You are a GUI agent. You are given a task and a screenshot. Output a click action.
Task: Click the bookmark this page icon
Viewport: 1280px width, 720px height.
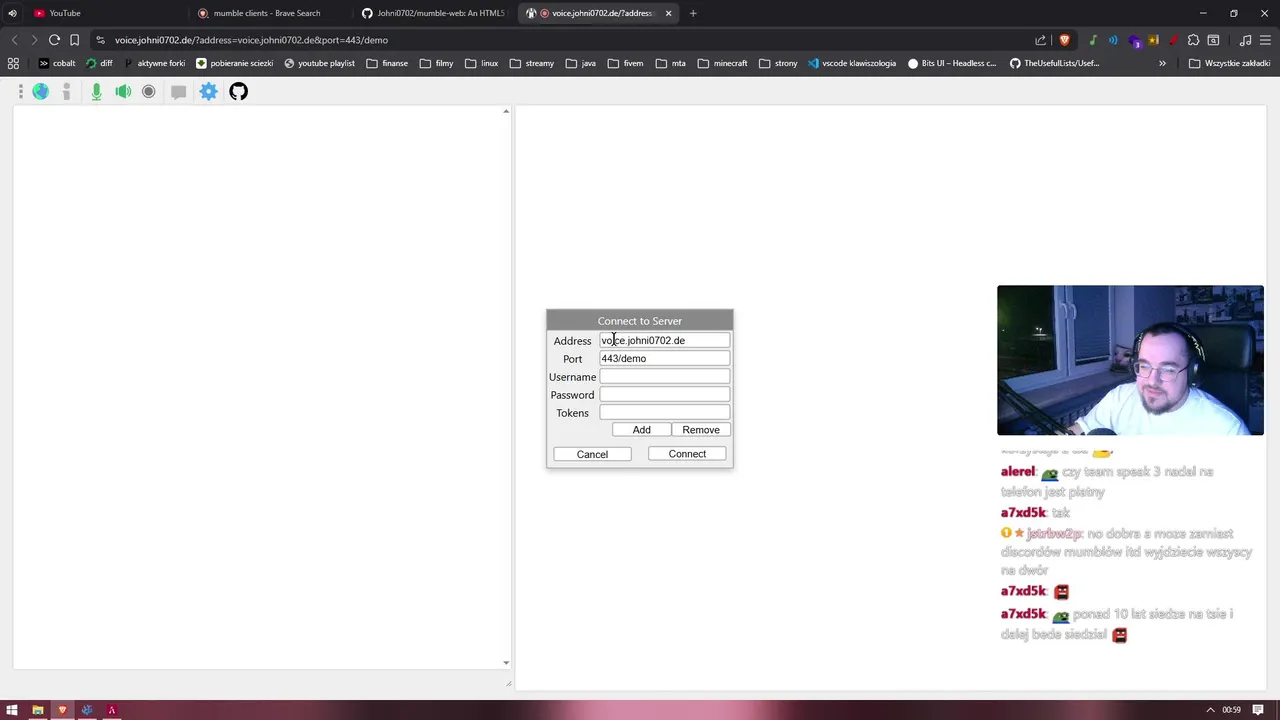(x=74, y=40)
